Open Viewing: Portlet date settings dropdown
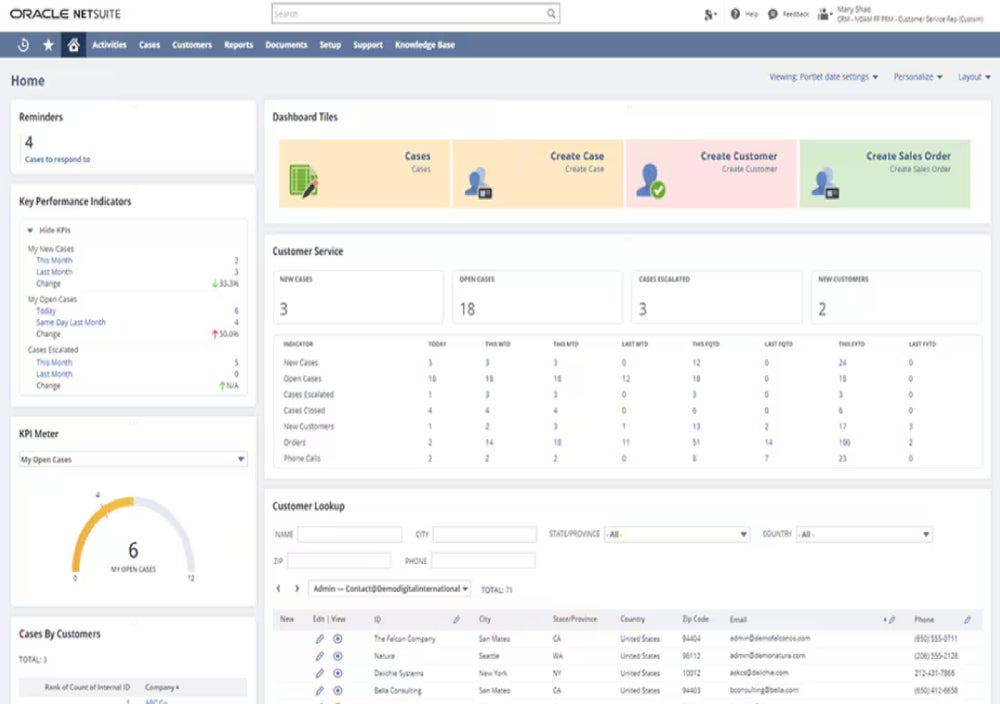This screenshot has width=1000, height=704. [823, 77]
